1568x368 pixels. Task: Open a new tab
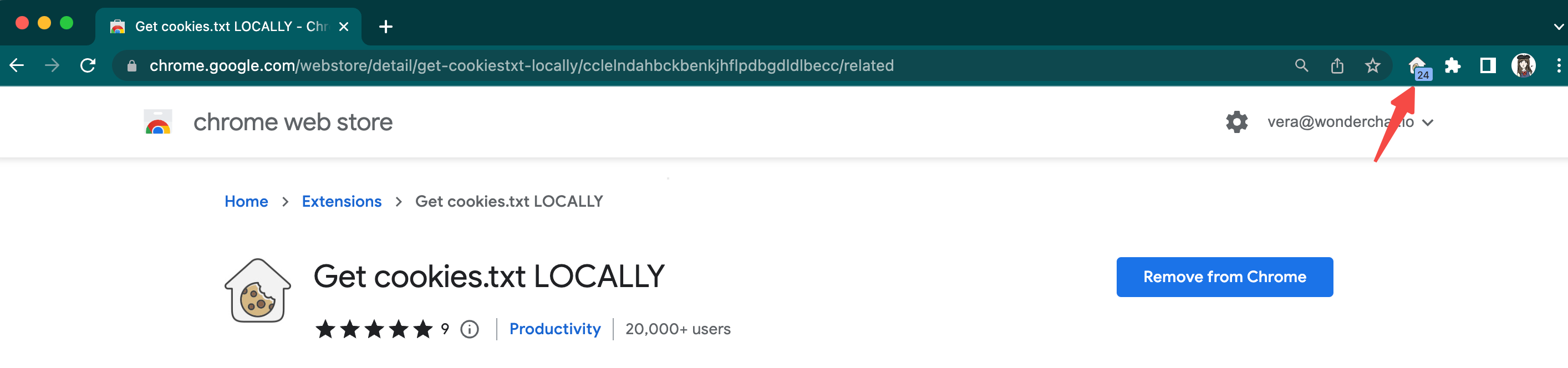tap(385, 27)
